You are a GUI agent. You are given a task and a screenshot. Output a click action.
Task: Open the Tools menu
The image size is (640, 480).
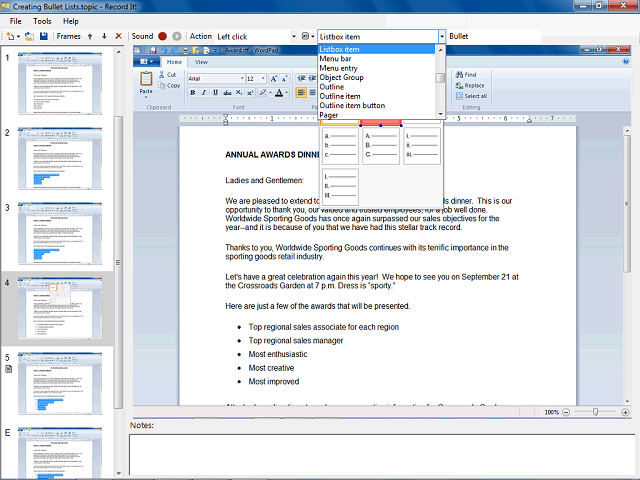pos(42,21)
